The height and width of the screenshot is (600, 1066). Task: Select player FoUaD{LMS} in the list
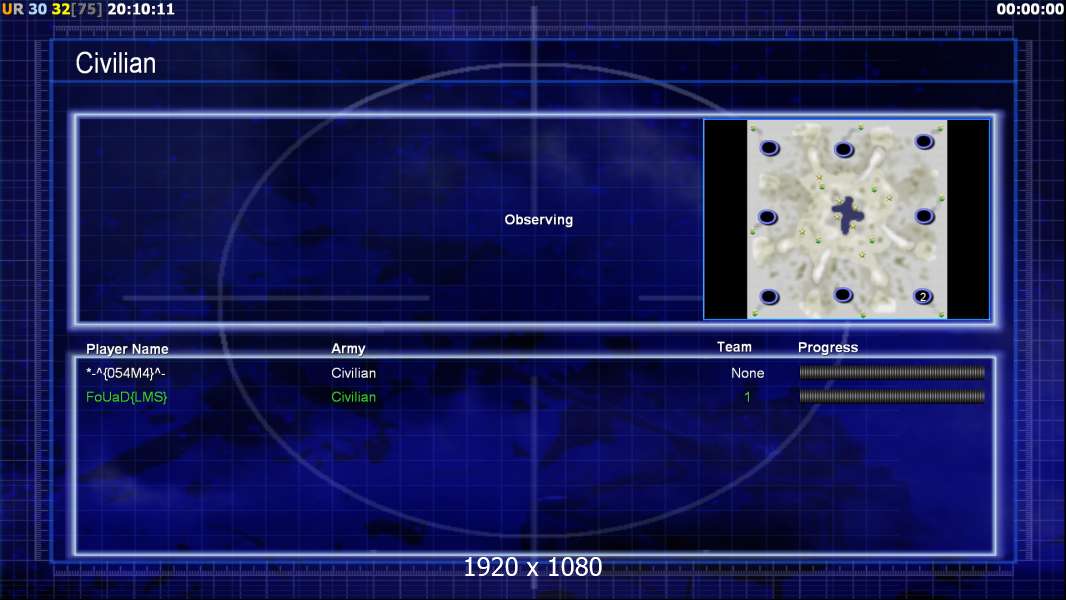click(126, 397)
